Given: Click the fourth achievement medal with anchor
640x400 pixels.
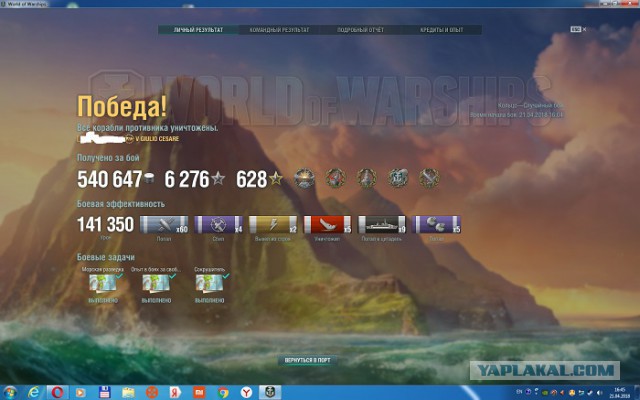Looking at the screenshot, I should 398,178.
